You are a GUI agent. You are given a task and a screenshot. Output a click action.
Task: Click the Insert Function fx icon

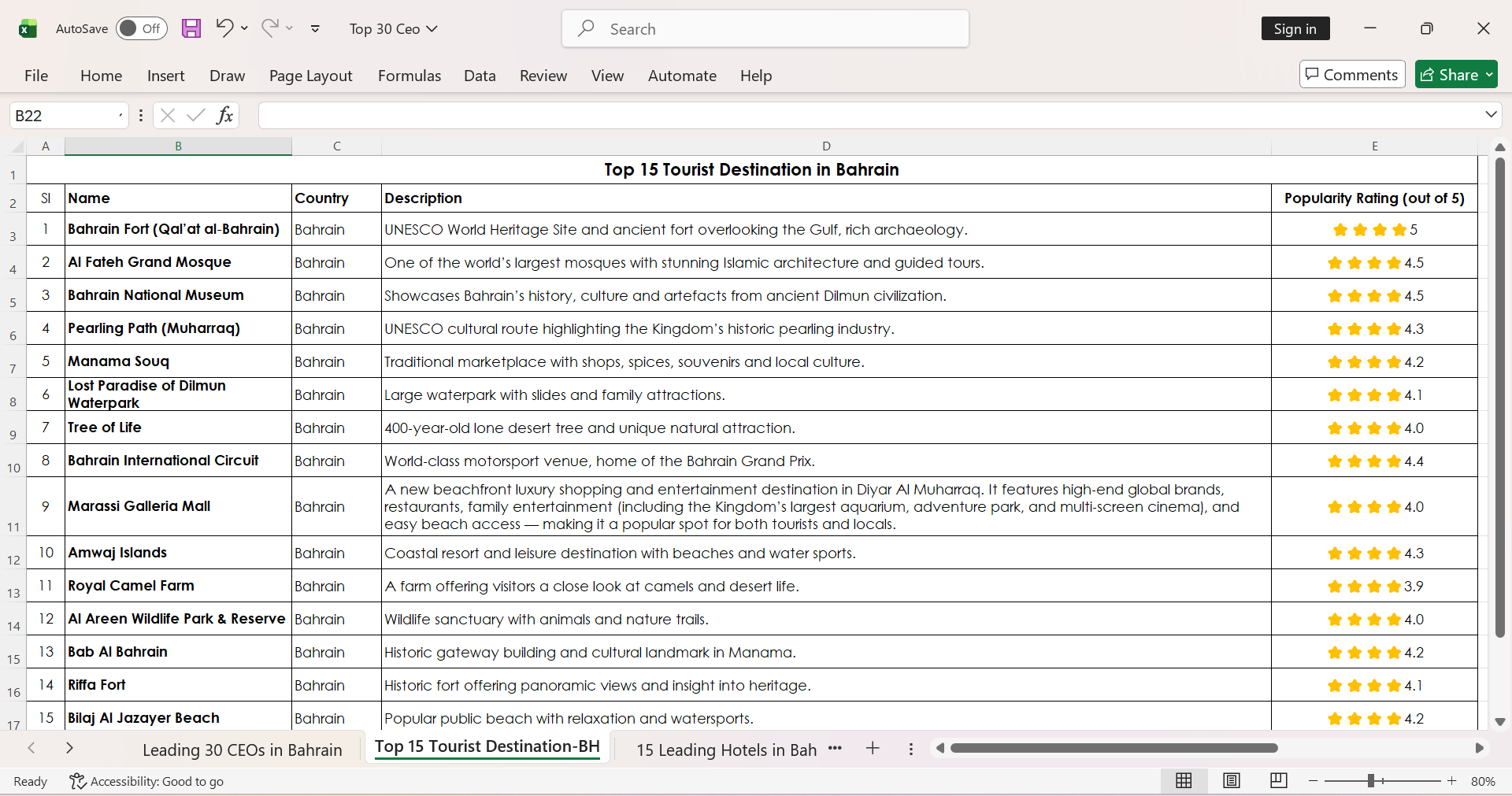(x=225, y=115)
